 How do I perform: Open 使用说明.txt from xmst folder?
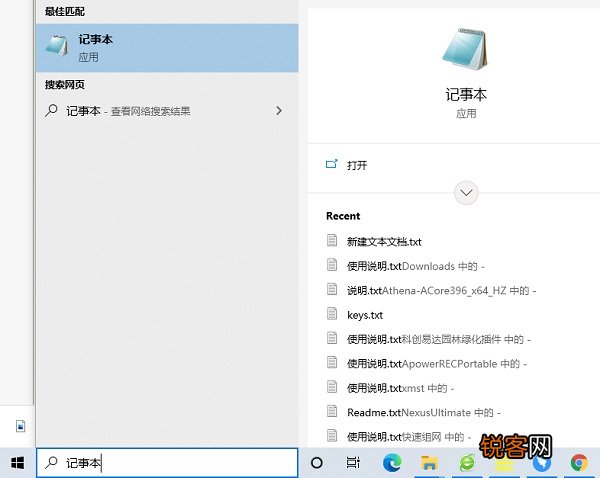pyautogui.click(x=400, y=388)
